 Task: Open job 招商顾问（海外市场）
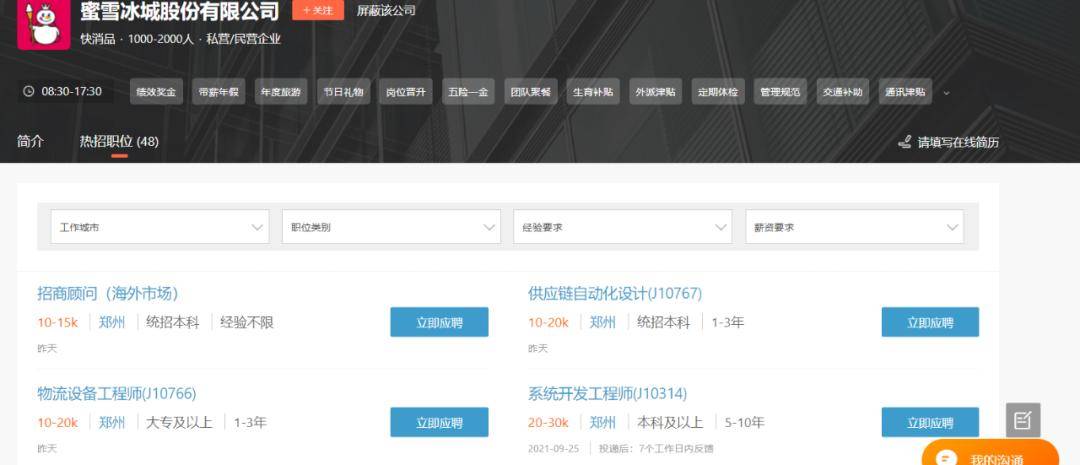[108, 293]
